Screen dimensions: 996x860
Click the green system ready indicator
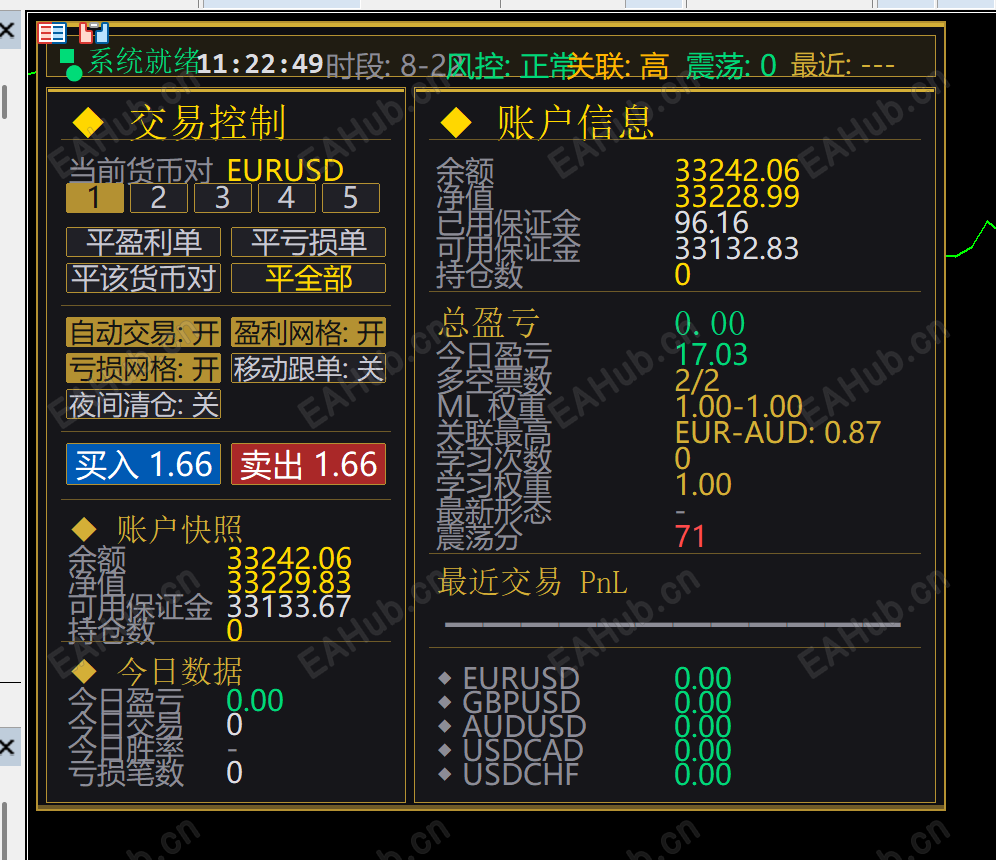click(x=71, y=65)
